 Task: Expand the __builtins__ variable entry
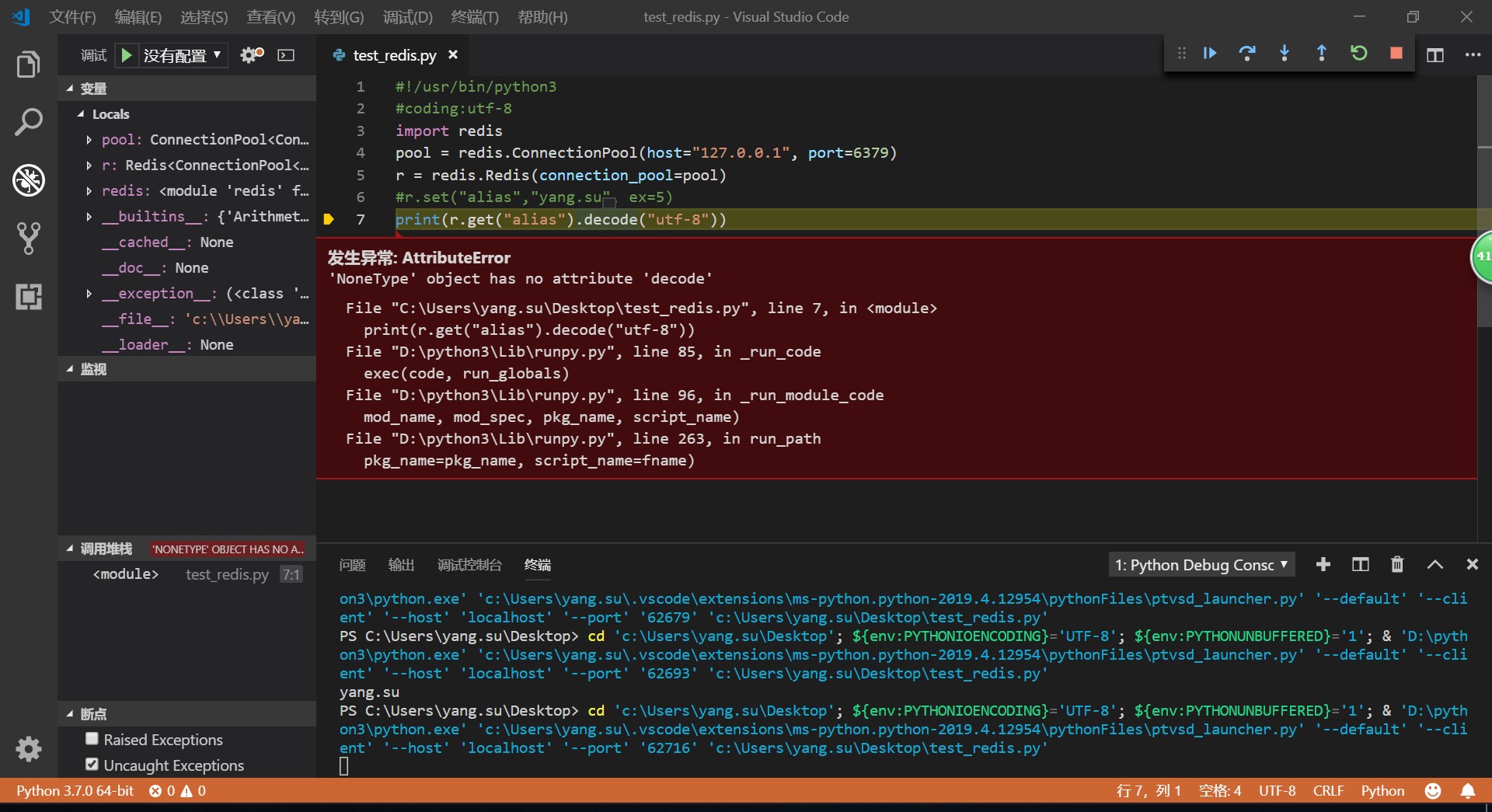(89, 217)
